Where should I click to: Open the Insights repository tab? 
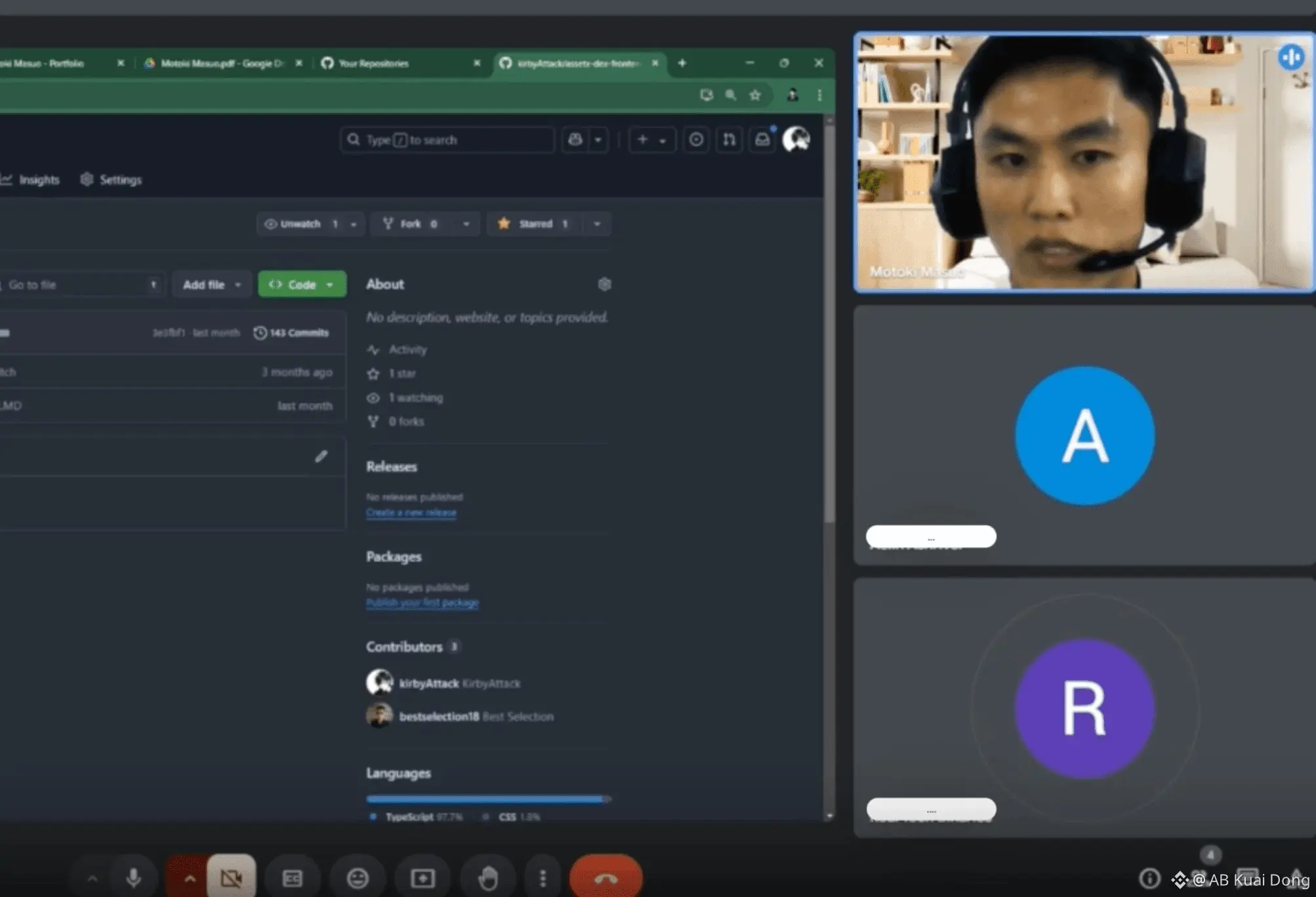[x=38, y=180]
